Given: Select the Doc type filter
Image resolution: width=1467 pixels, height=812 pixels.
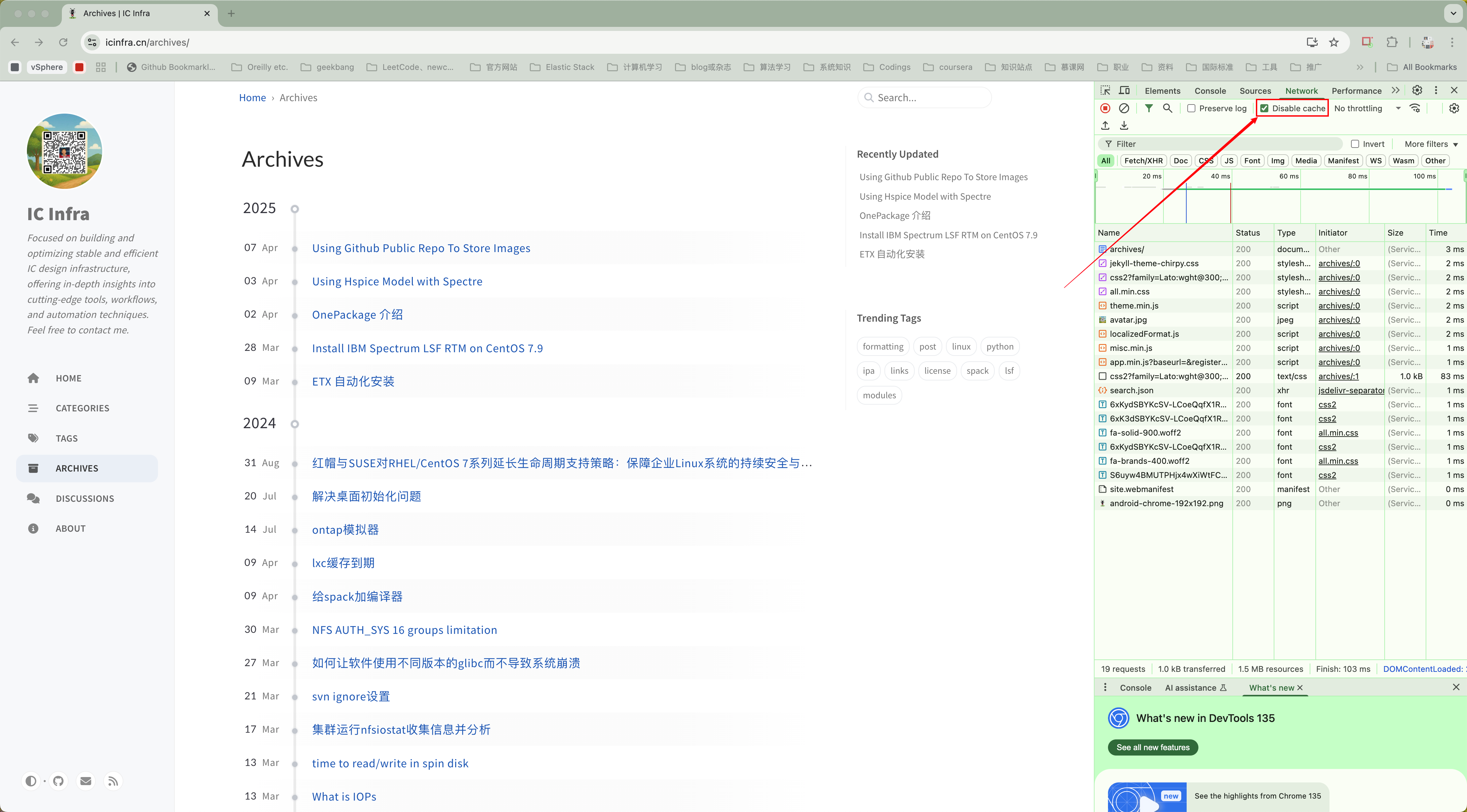Looking at the screenshot, I should [1181, 161].
